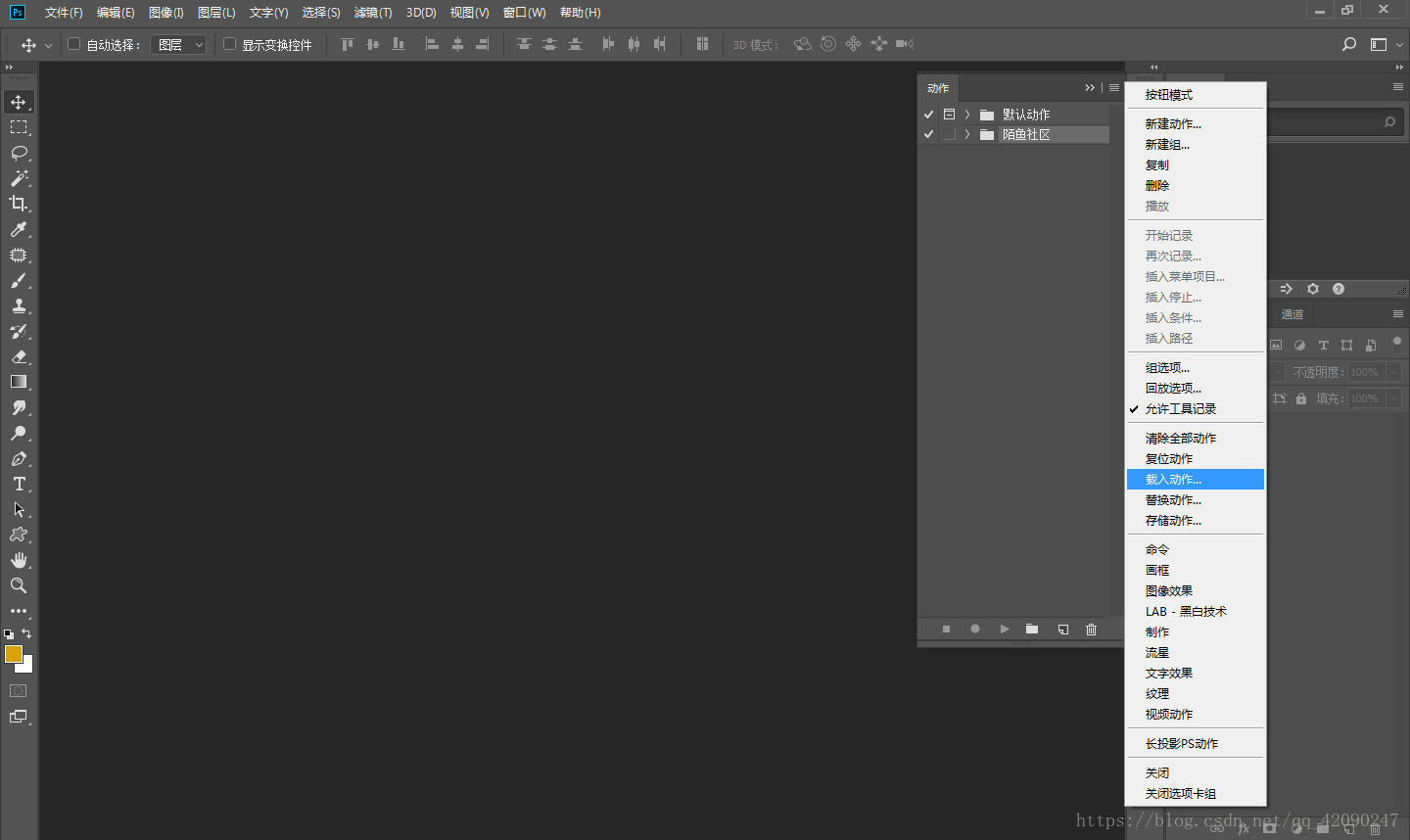1410x840 pixels.
Task: Select the History Brush tool
Action: click(19, 331)
